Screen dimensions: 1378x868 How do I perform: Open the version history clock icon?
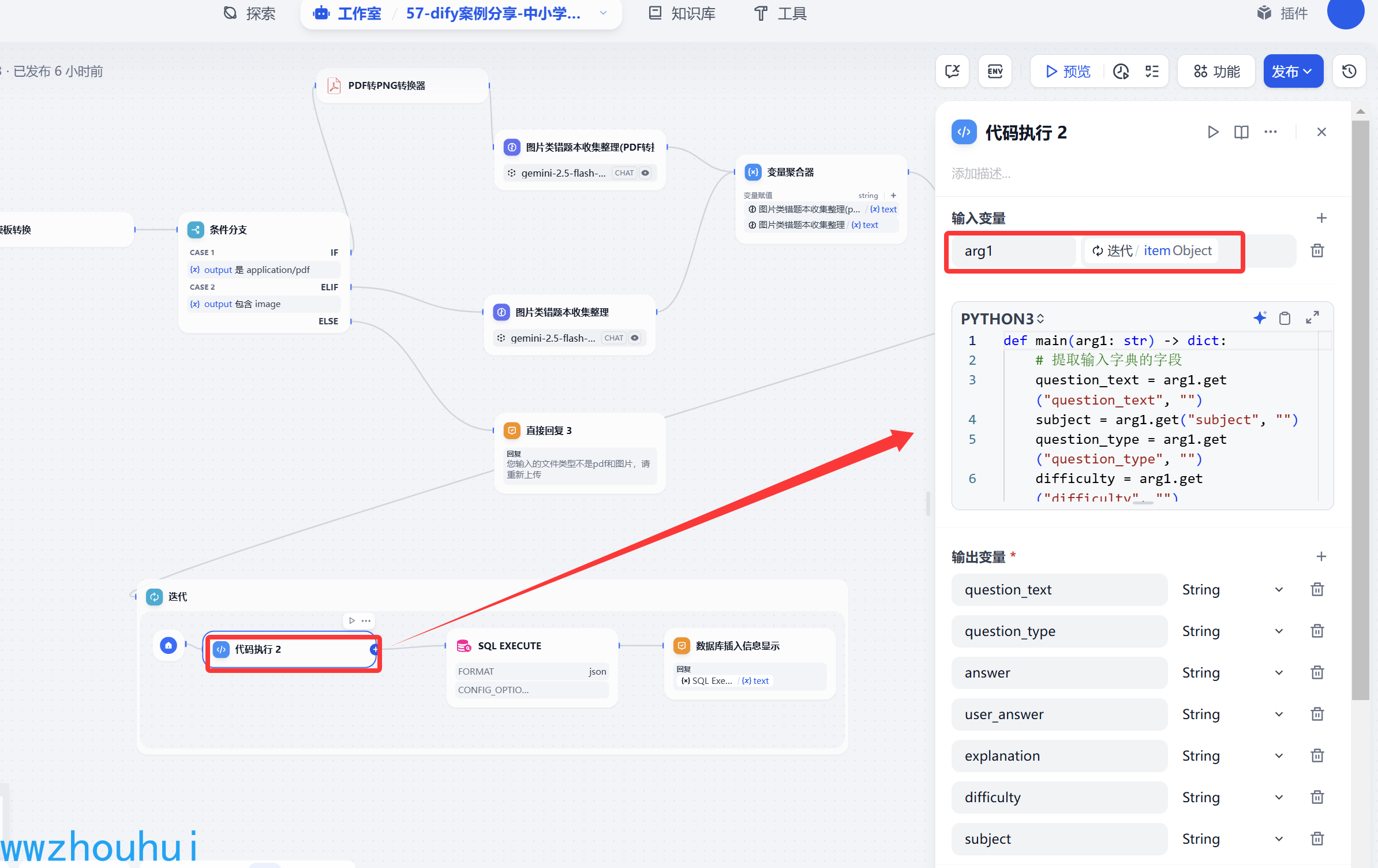click(1349, 72)
